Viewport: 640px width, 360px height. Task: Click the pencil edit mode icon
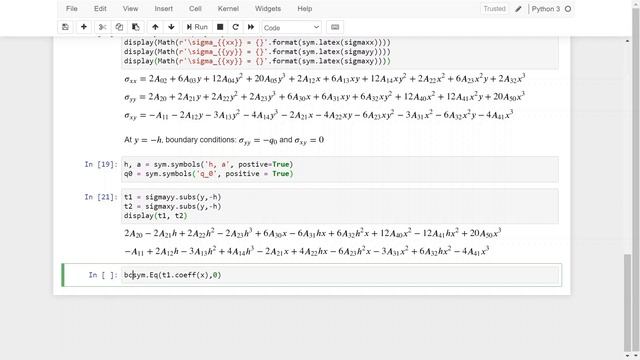pos(518,9)
